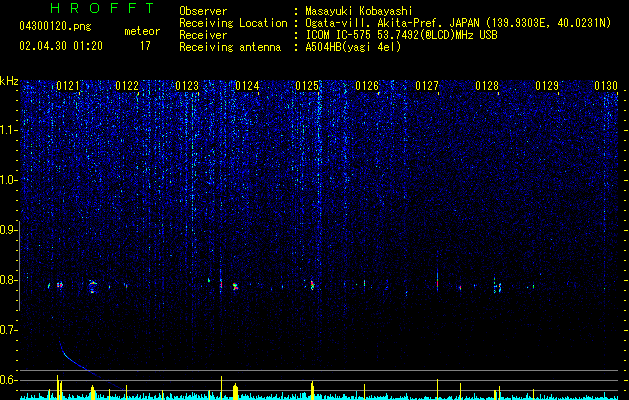Click the gray frequency range bar beside 0.8

19,266
